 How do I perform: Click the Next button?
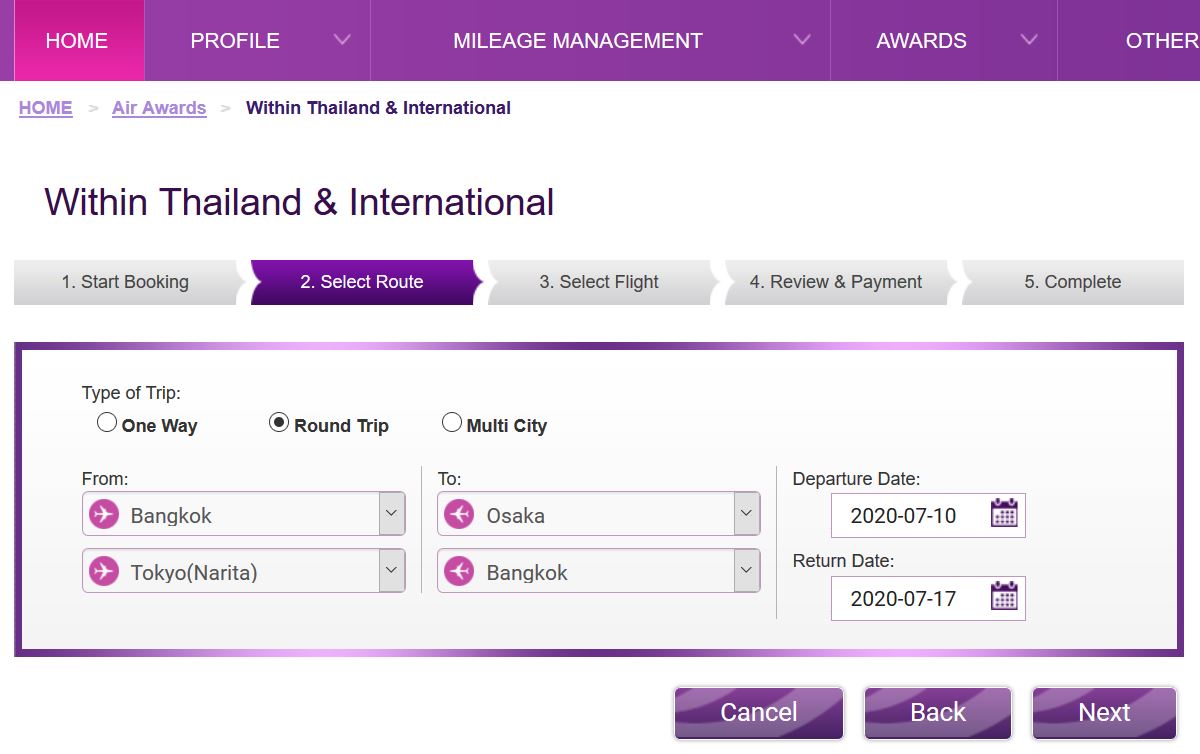tap(1104, 712)
